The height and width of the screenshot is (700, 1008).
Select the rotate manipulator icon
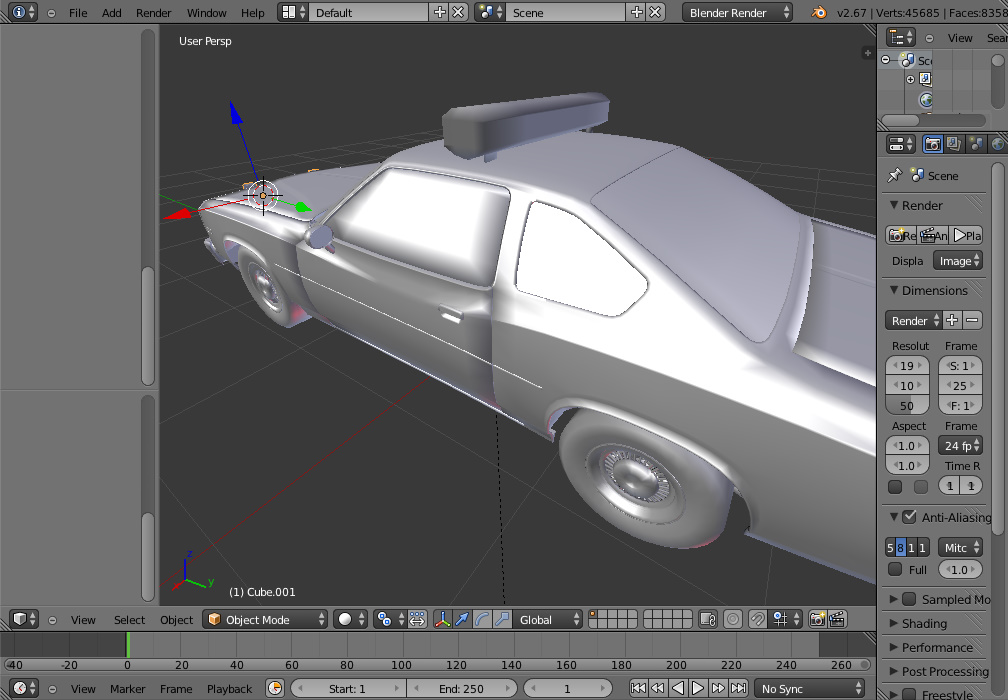coord(482,620)
